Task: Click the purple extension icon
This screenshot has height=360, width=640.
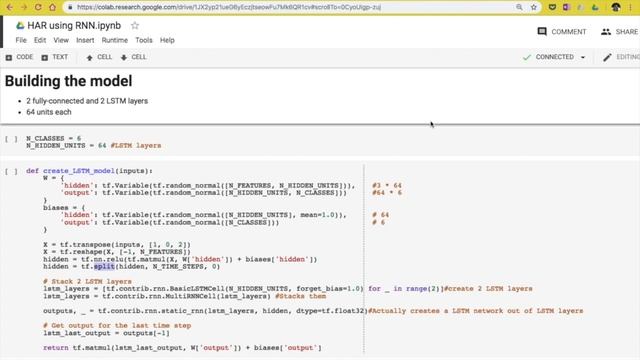Action: point(566,7)
